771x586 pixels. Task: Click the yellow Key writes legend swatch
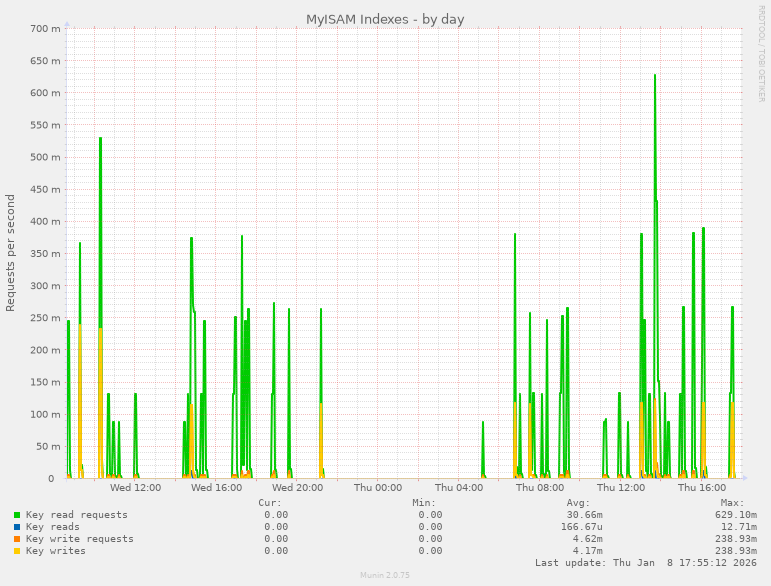pyautogui.click(x=17, y=551)
